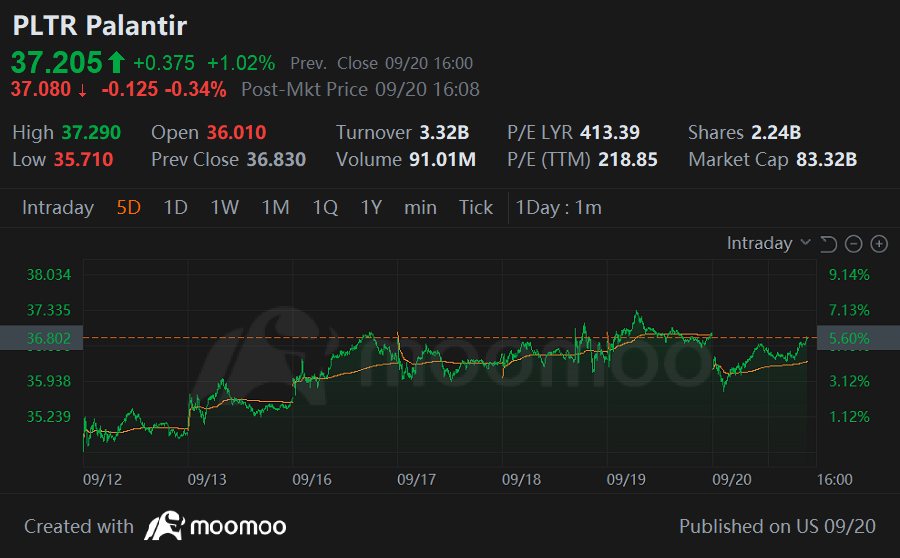This screenshot has height=558, width=900.
Task: Click the Low value 35.710
Action: (84, 160)
